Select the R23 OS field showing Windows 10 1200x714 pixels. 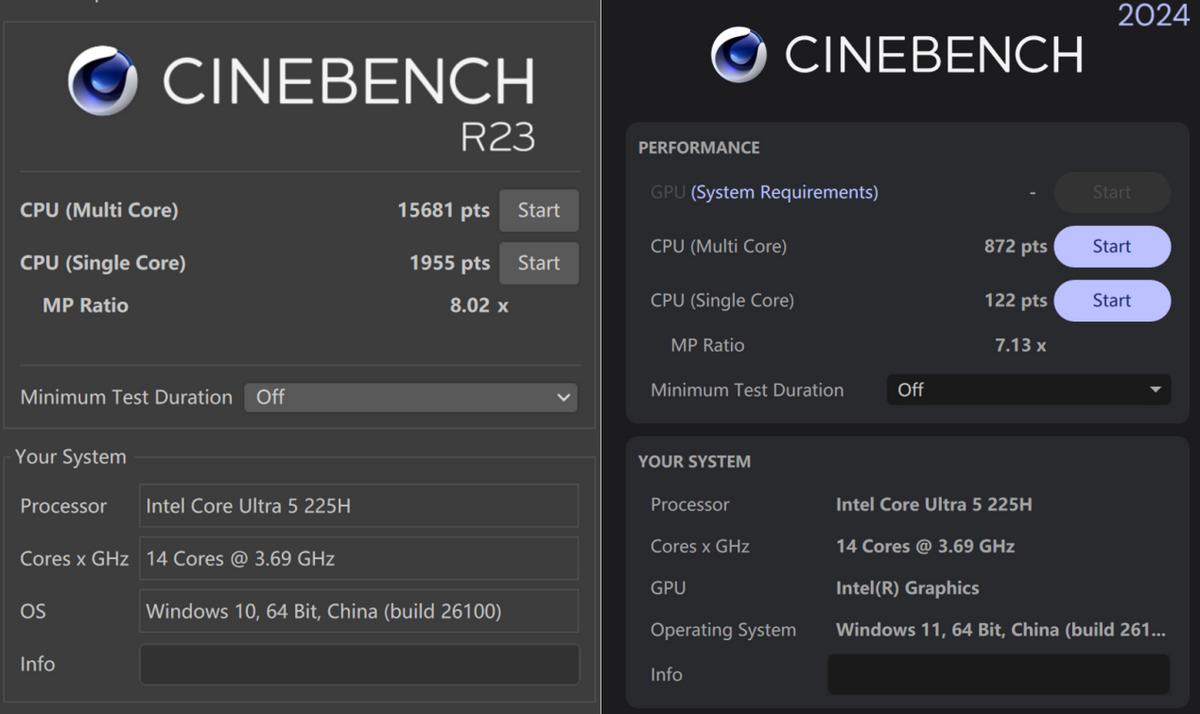coord(358,611)
